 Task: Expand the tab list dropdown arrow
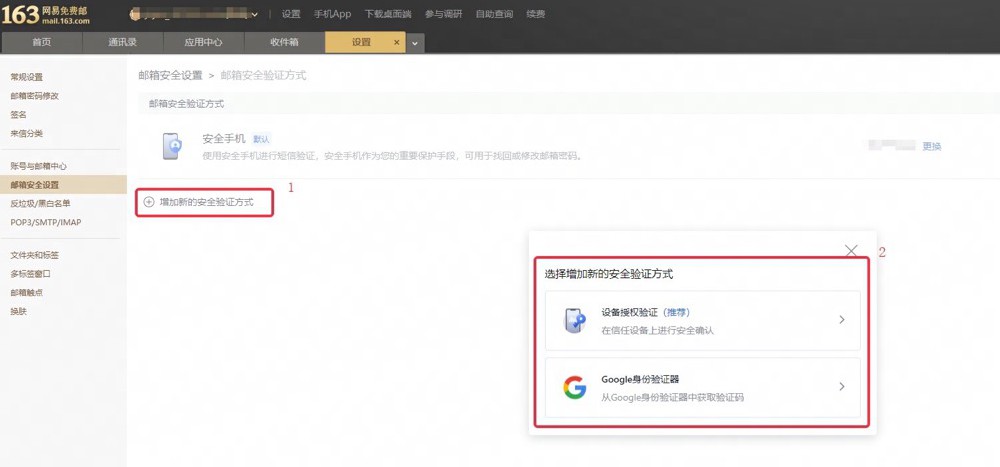[x=415, y=43]
